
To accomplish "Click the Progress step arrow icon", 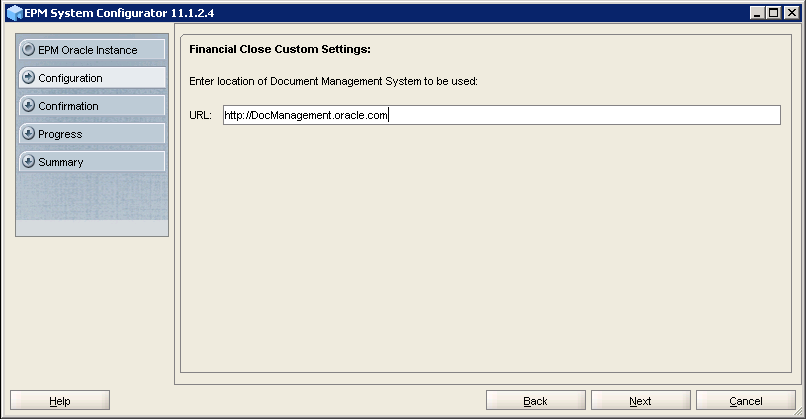I will coord(29,134).
